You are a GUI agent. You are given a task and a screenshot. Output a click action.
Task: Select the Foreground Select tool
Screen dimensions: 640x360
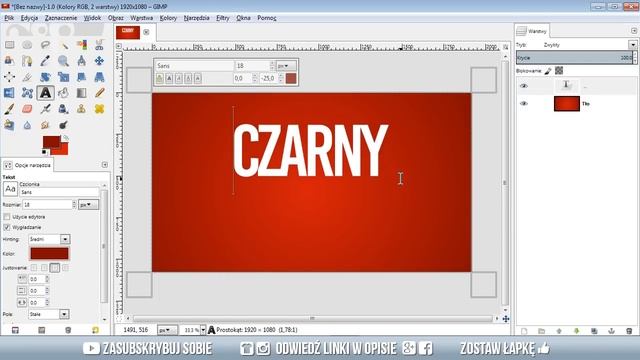[9, 61]
